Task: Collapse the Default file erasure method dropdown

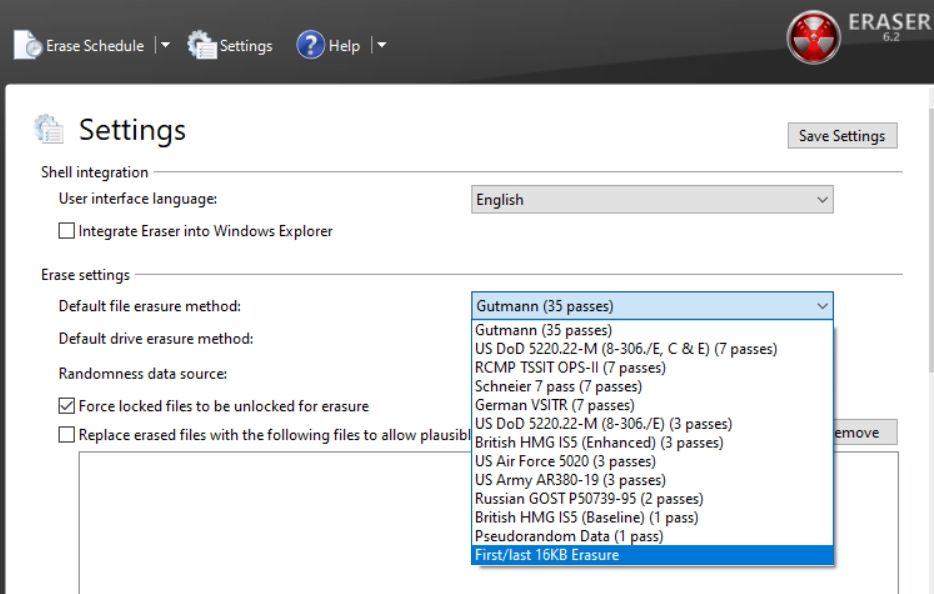Action: tap(652, 306)
